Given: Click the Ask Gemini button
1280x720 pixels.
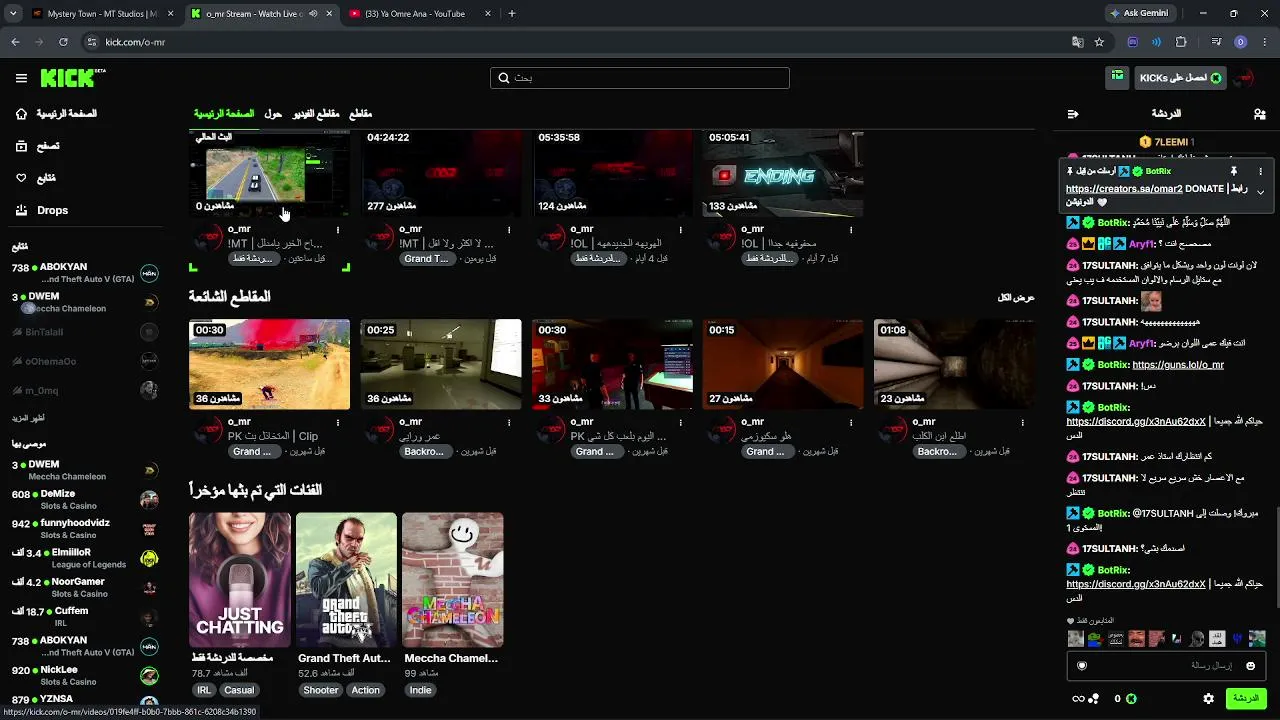Looking at the screenshot, I should coord(1138,14).
